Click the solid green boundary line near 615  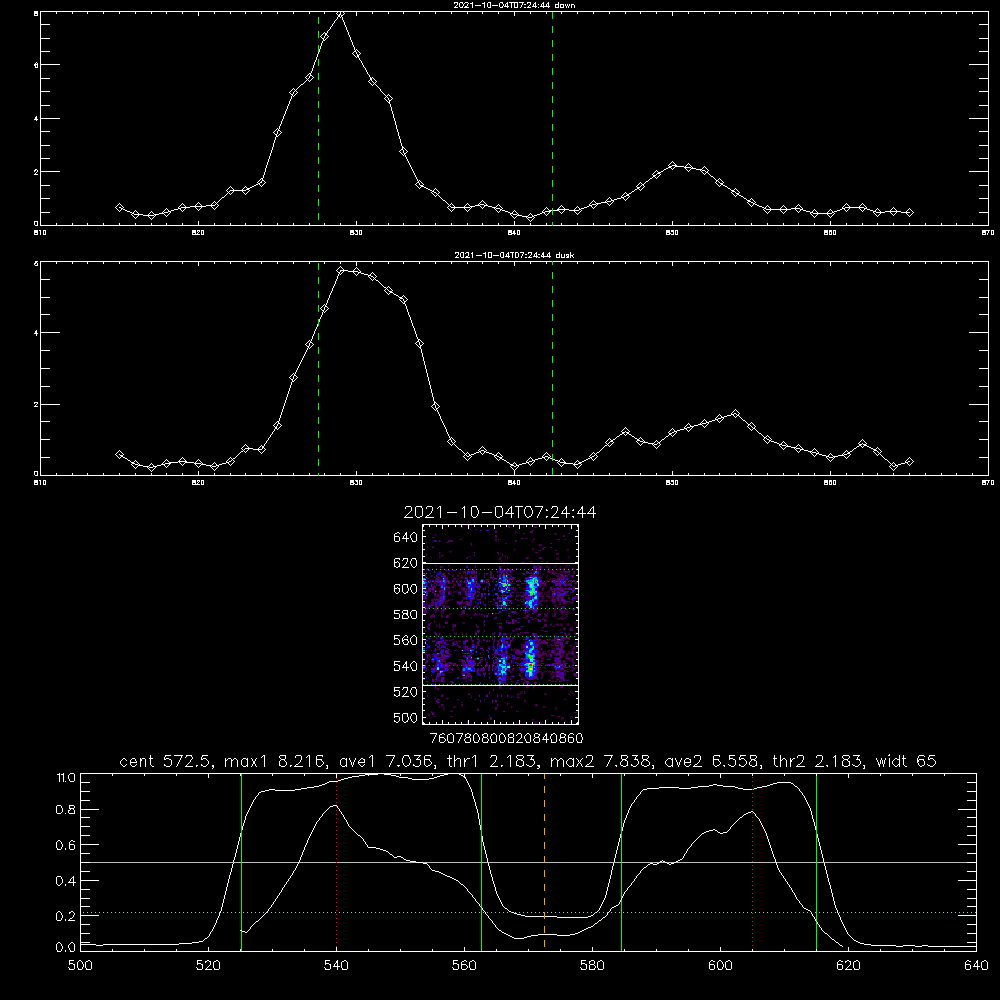pyautogui.click(x=816, y=861)
